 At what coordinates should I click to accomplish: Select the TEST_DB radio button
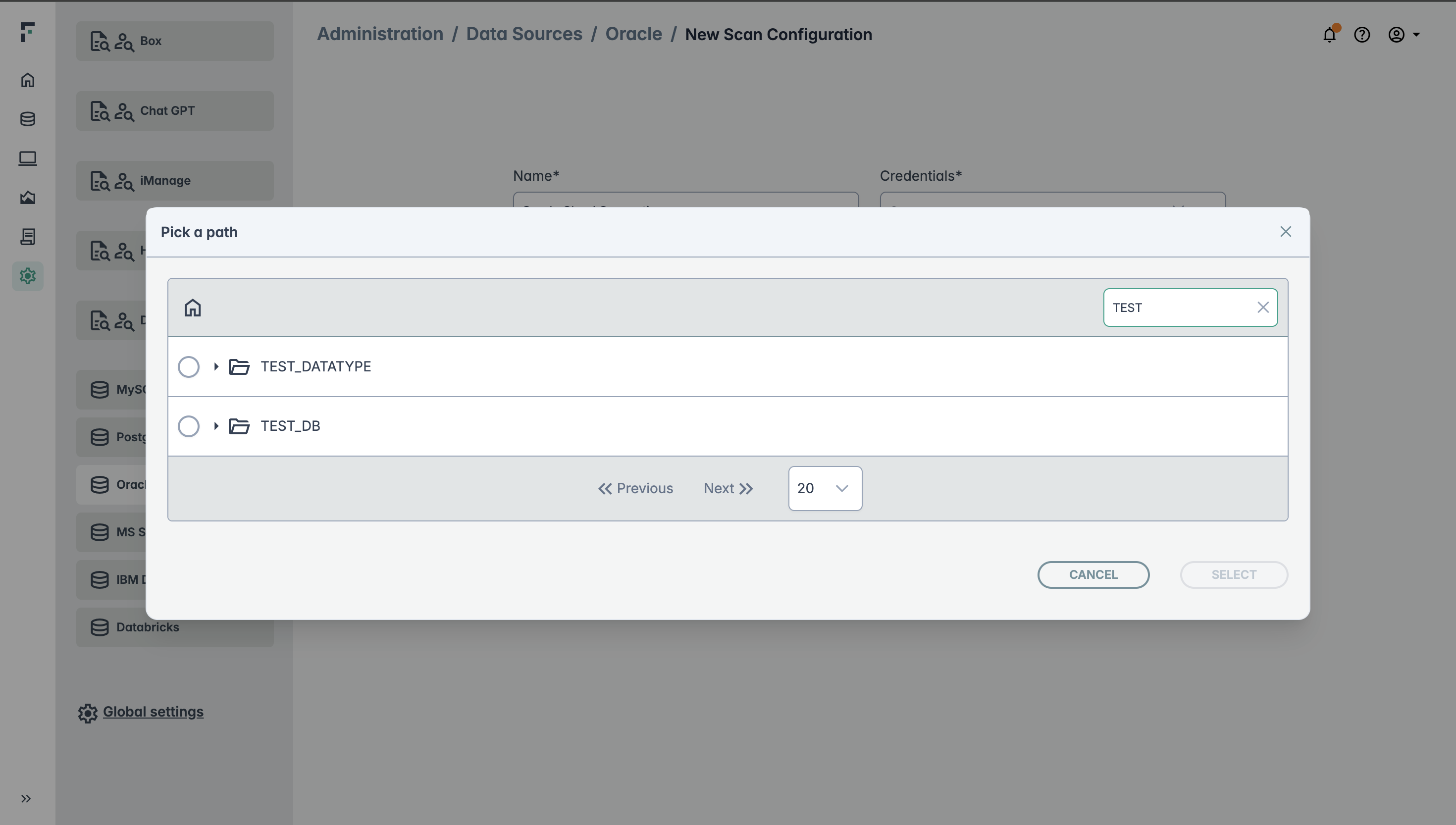click(189, 426)
